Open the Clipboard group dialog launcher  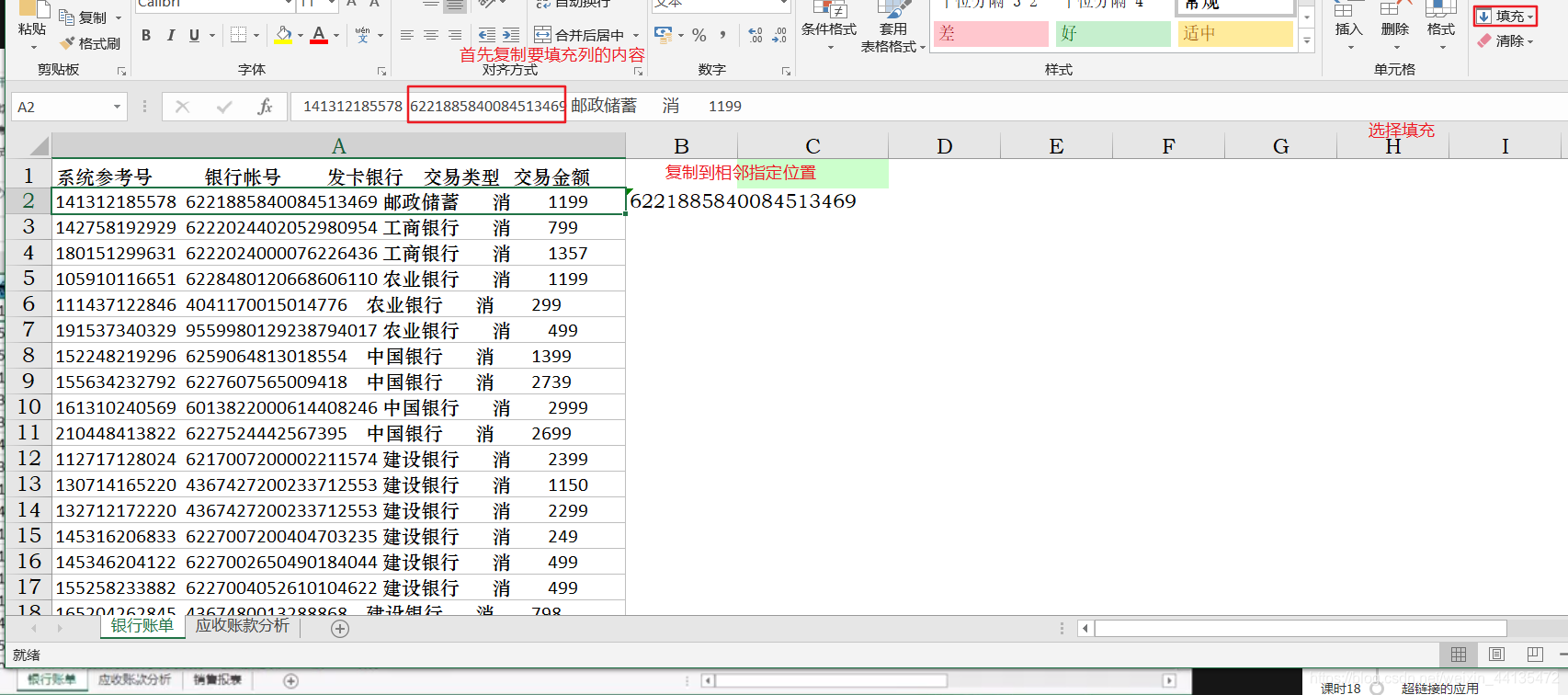(121, 71)
